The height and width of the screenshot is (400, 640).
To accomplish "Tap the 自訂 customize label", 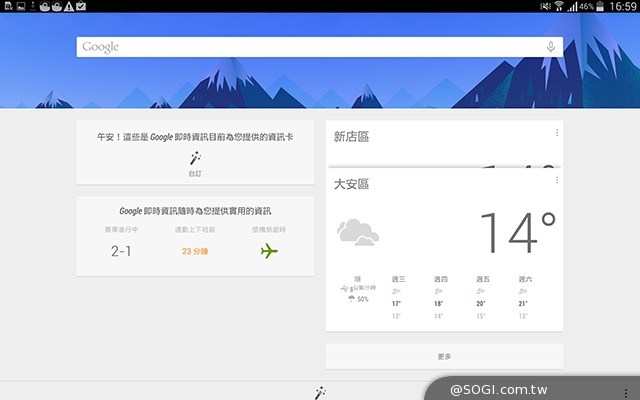I will click(x=195, y=173).
